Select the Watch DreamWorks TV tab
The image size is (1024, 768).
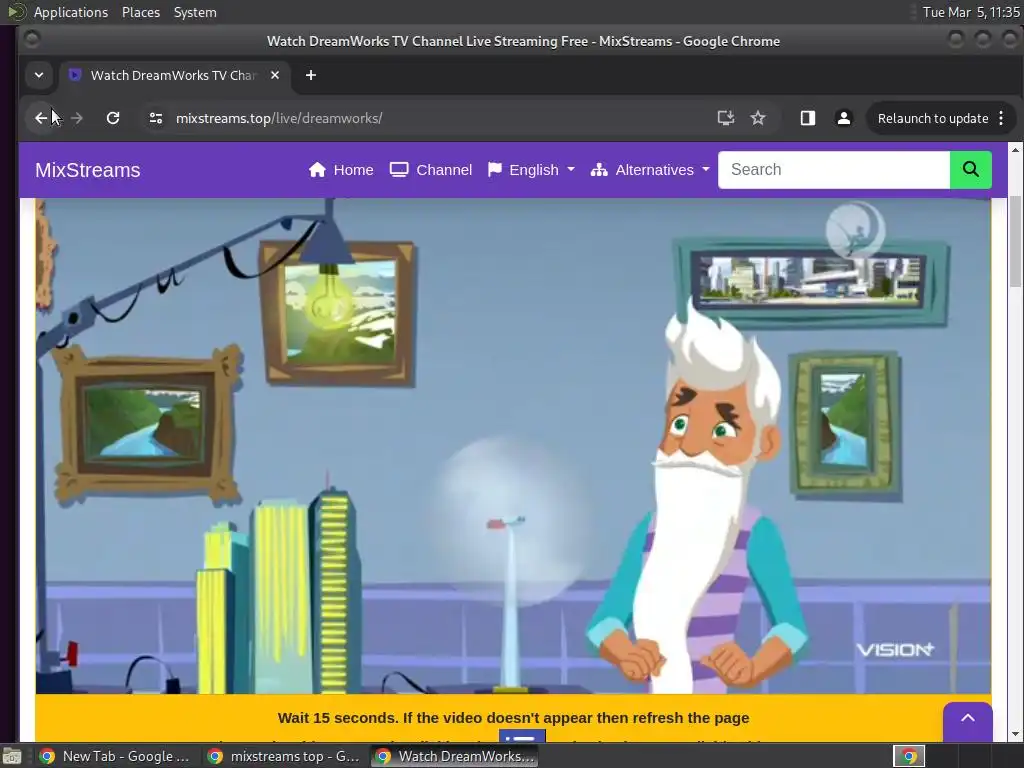(173, 75)
